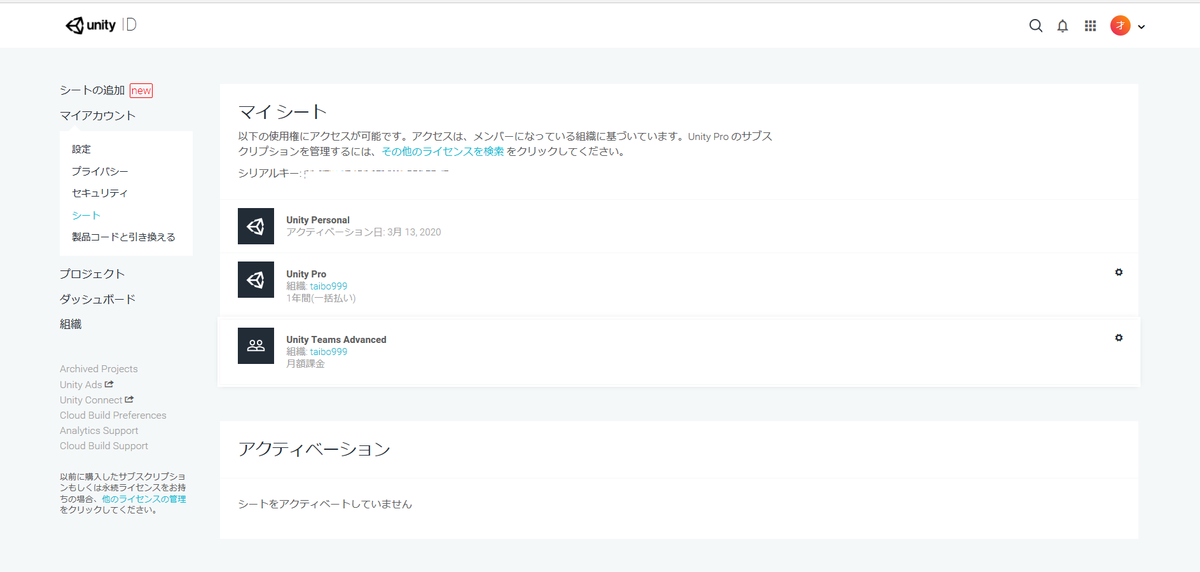1200x572 pixels.
Task: Click 他のライセンスの管理 link
Action: pos(144,498)
